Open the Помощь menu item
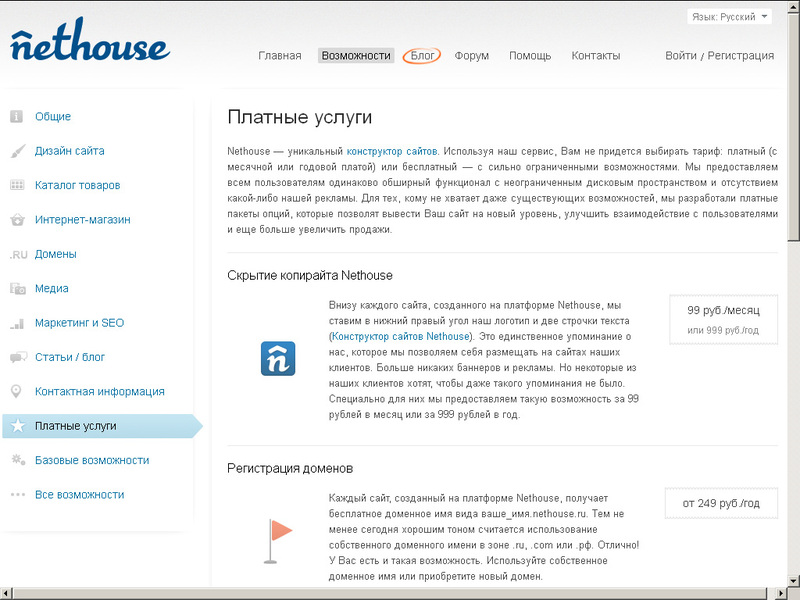This screenshot has height=600, width=800. pos(530,56)
